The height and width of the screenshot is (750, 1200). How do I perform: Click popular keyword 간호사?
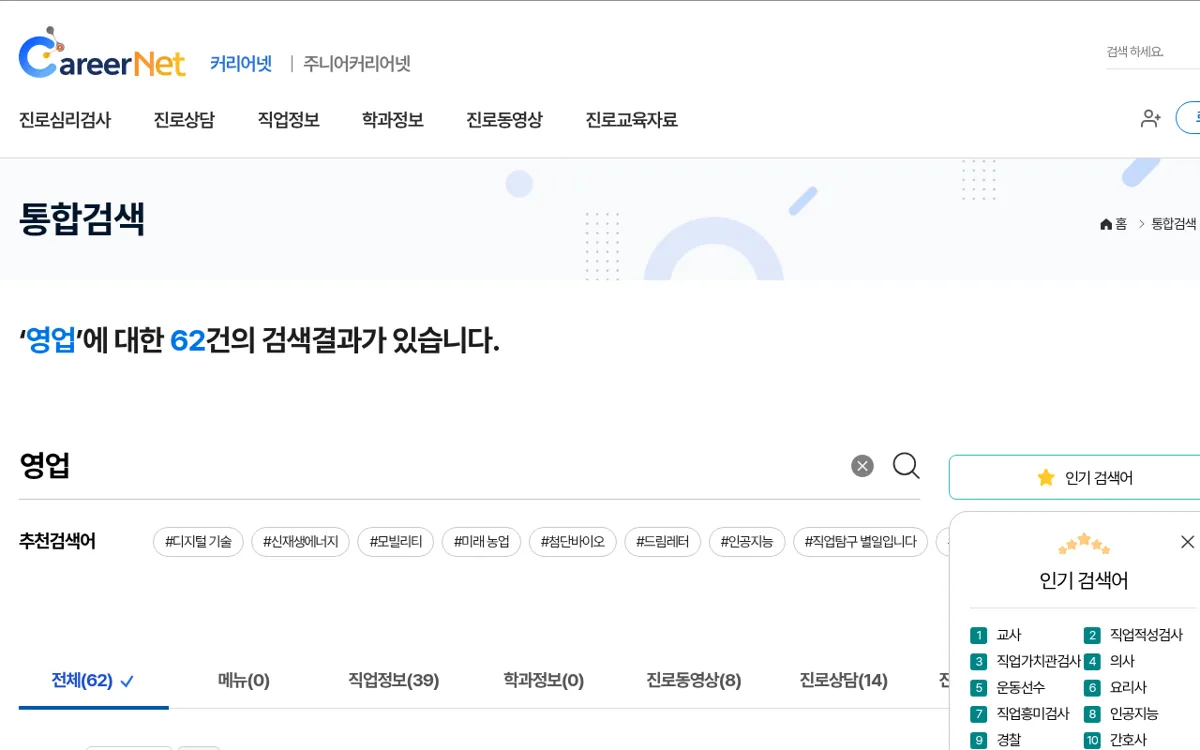pyautogui.click(x=1128, y=741)
